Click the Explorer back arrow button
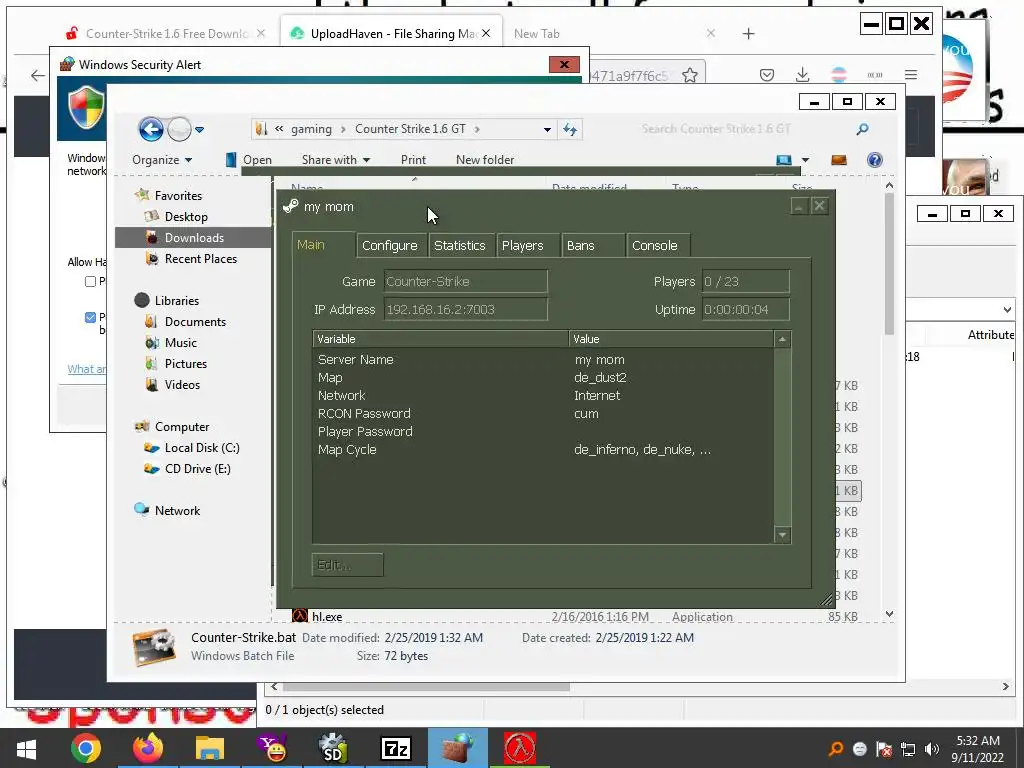The height and width of the screenshot is (768, 1024). (x=151, y=129)
